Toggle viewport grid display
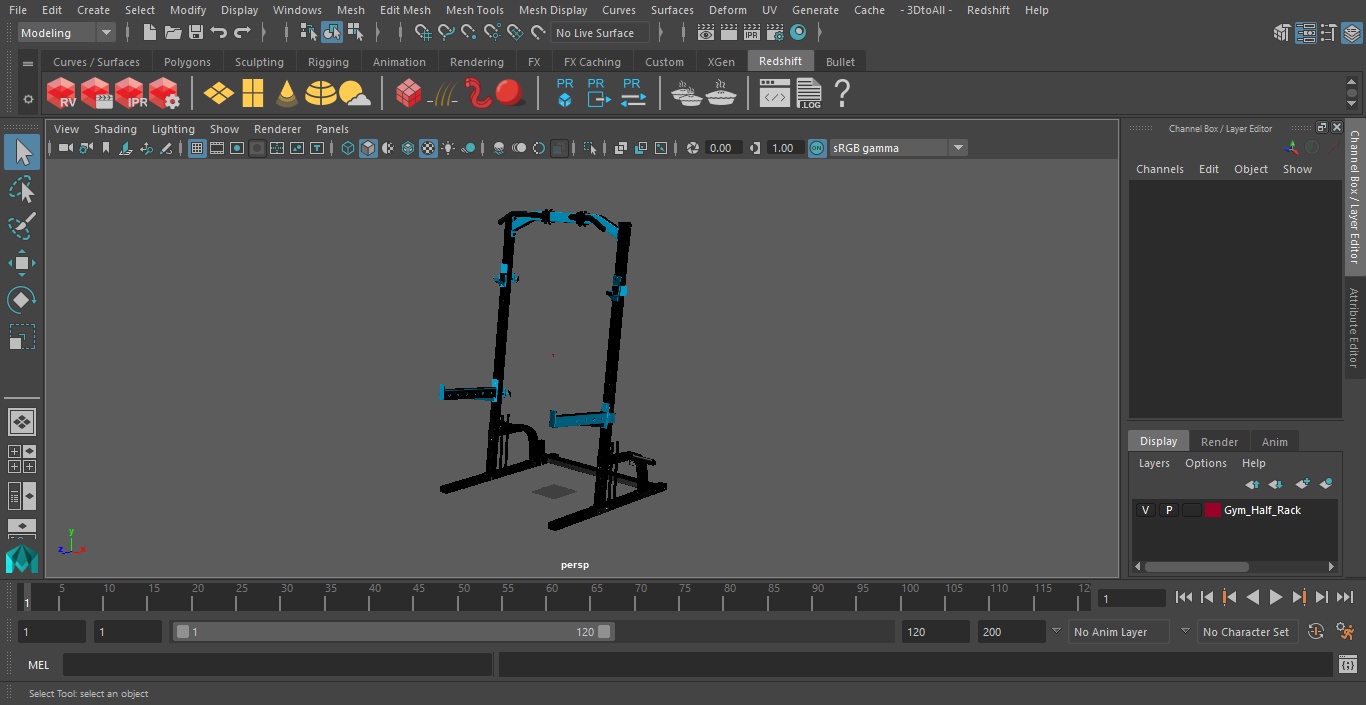 coord(197,148)
